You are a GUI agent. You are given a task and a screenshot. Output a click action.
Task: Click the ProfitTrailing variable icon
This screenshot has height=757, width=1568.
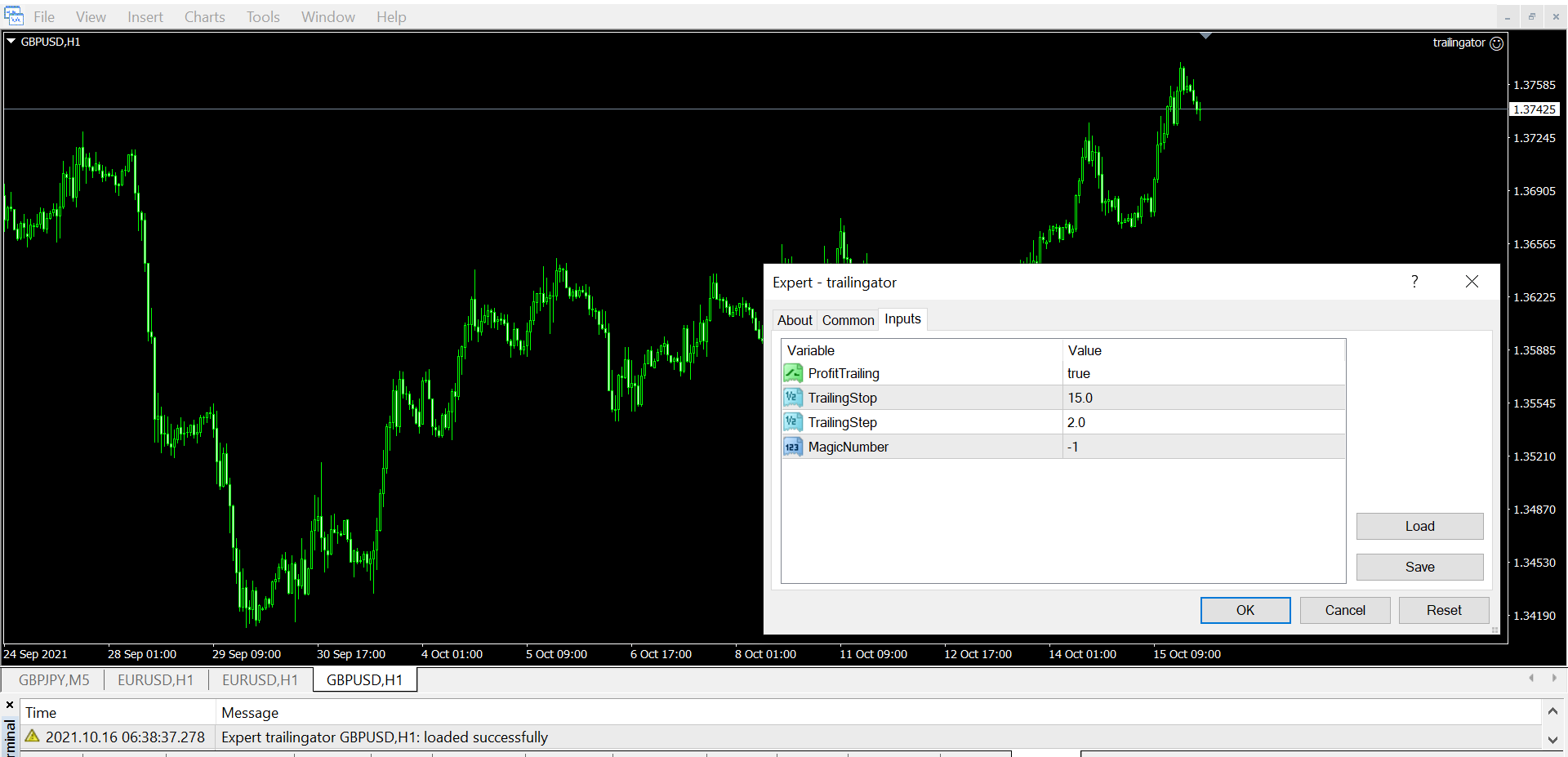792,373
